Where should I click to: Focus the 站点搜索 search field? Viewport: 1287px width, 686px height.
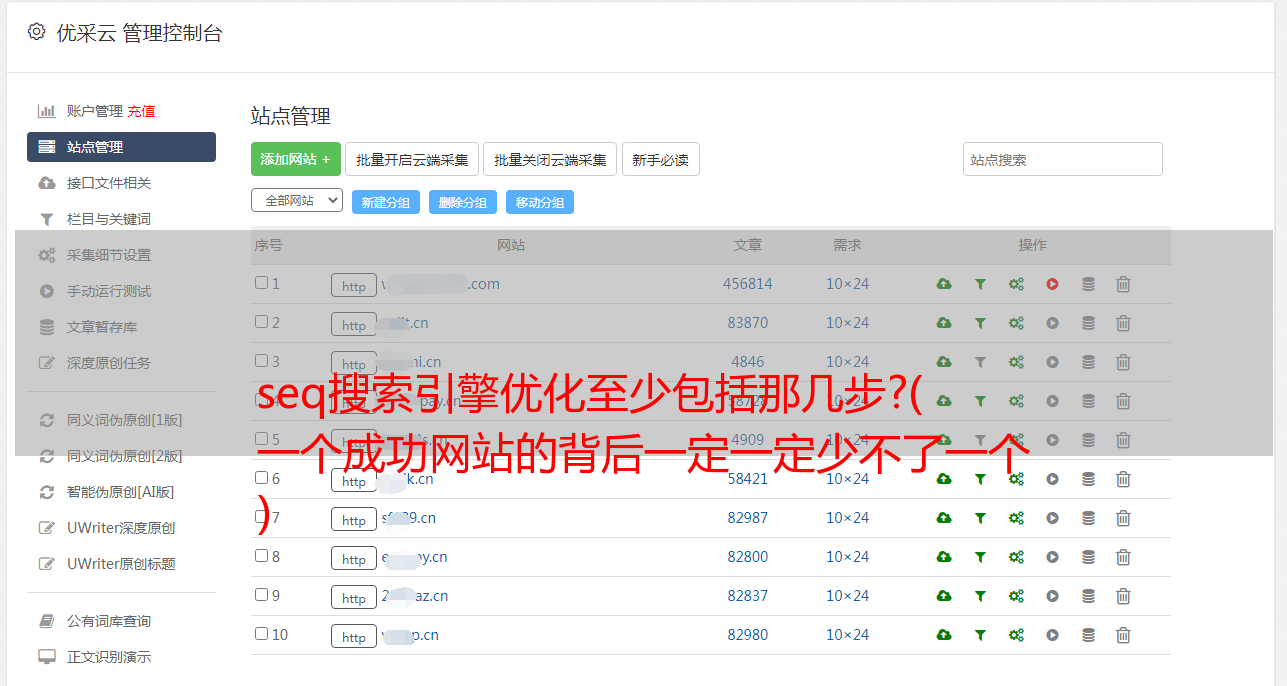coord(1063,159)
